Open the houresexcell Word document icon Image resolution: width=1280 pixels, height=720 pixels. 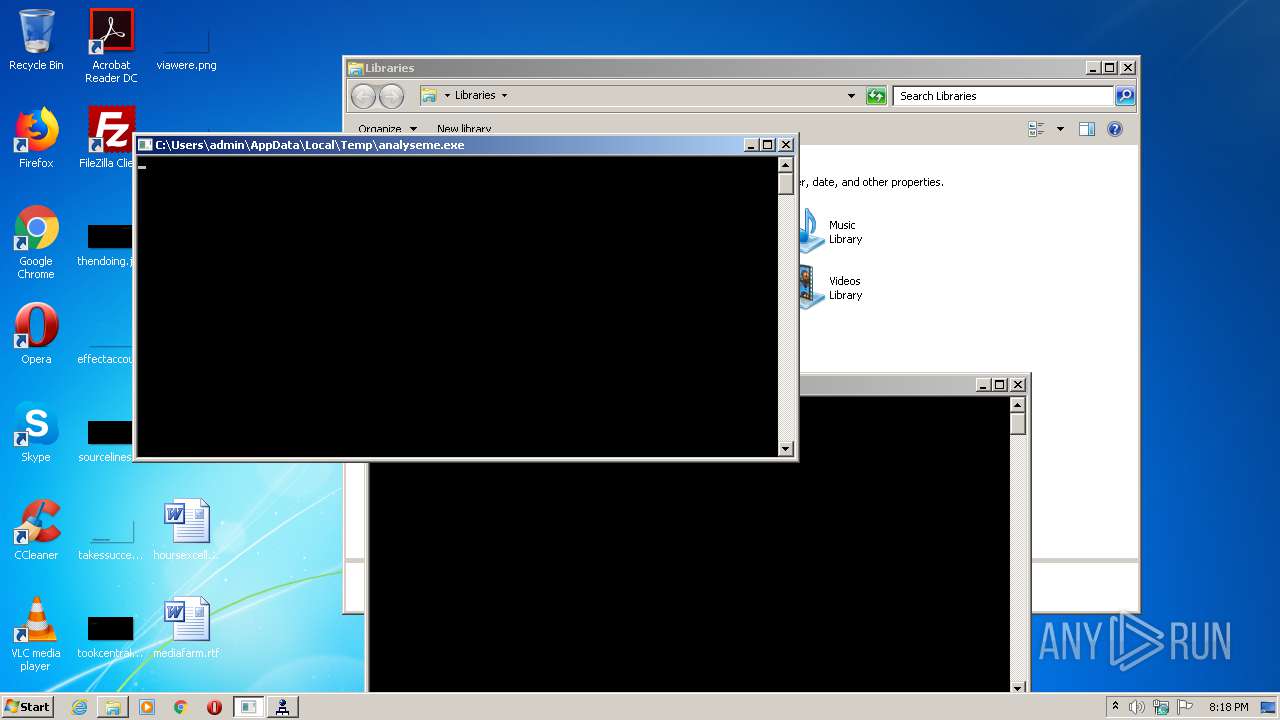(x=186, y=530)
